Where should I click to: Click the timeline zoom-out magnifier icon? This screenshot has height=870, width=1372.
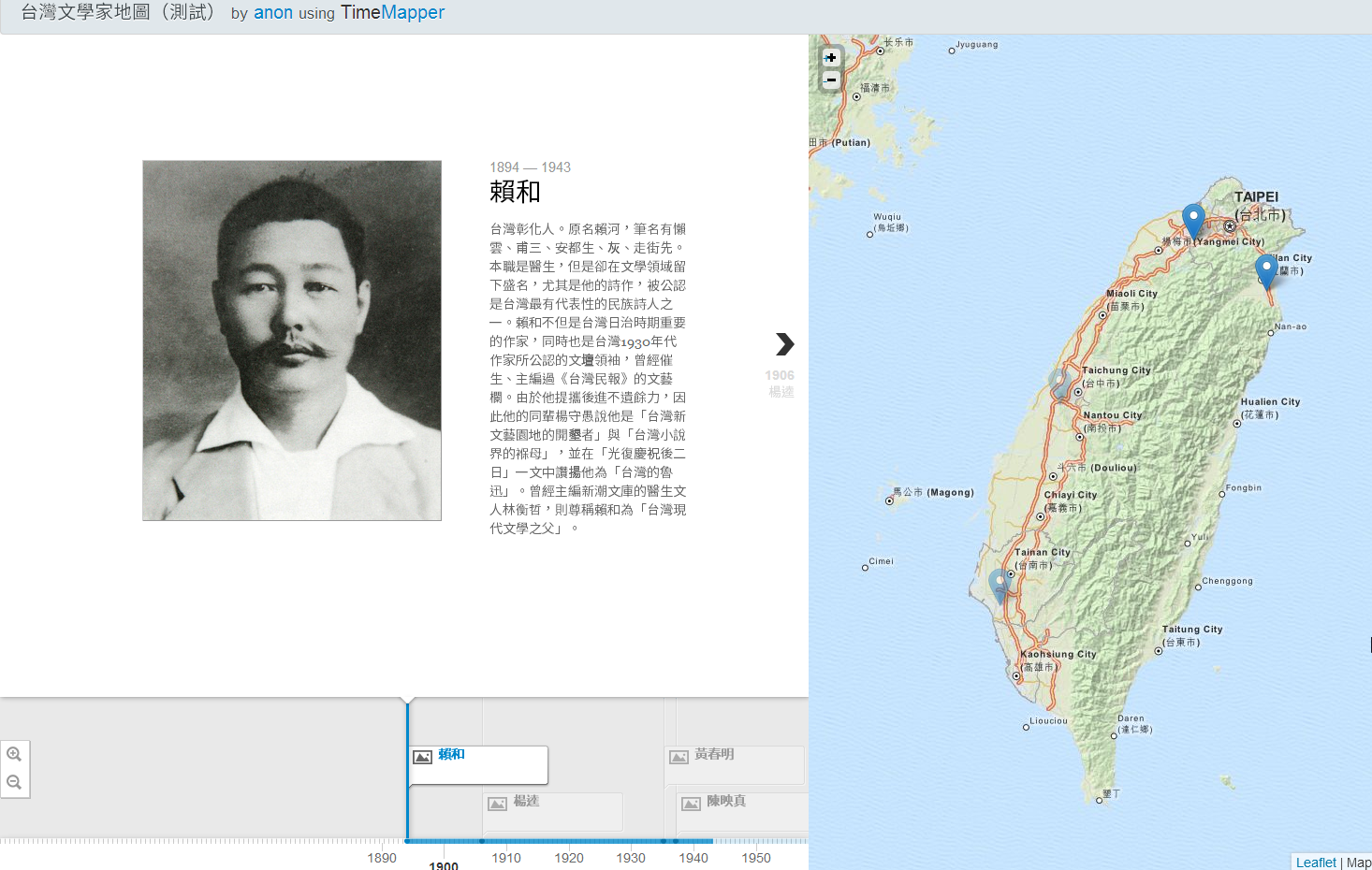coord(14,782)
